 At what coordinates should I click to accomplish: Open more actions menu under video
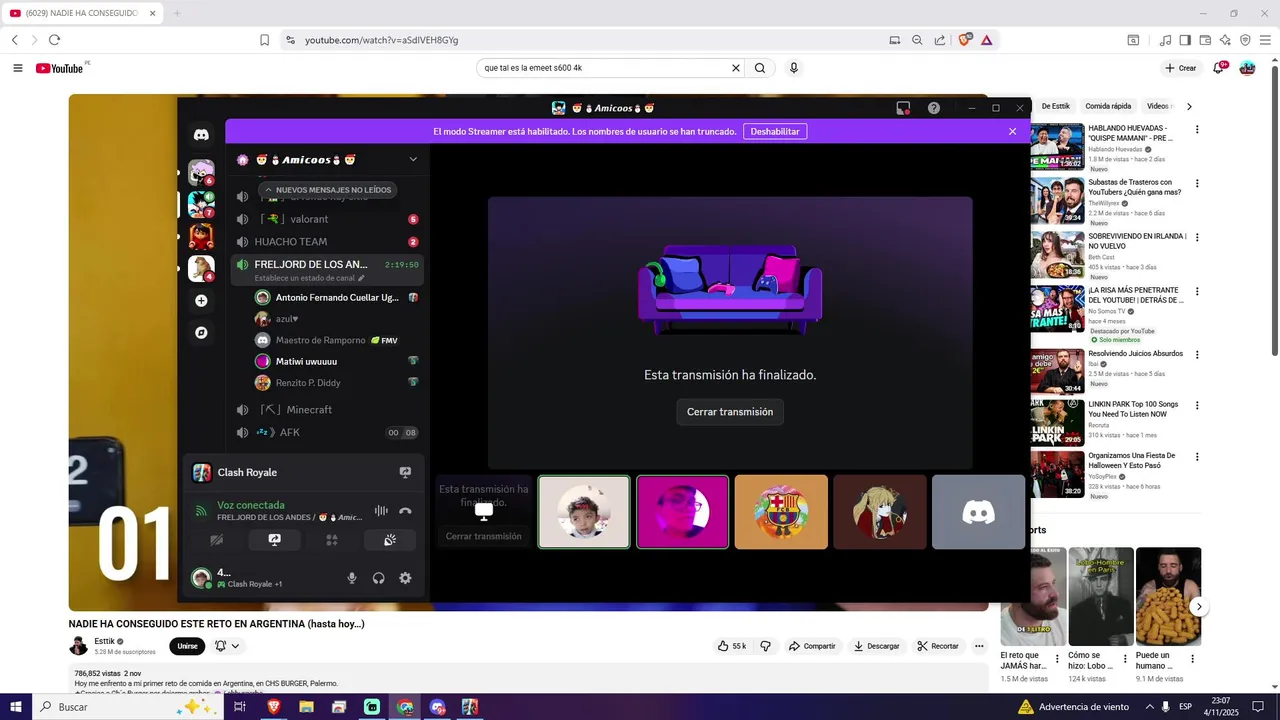click(x=979, y=646)
